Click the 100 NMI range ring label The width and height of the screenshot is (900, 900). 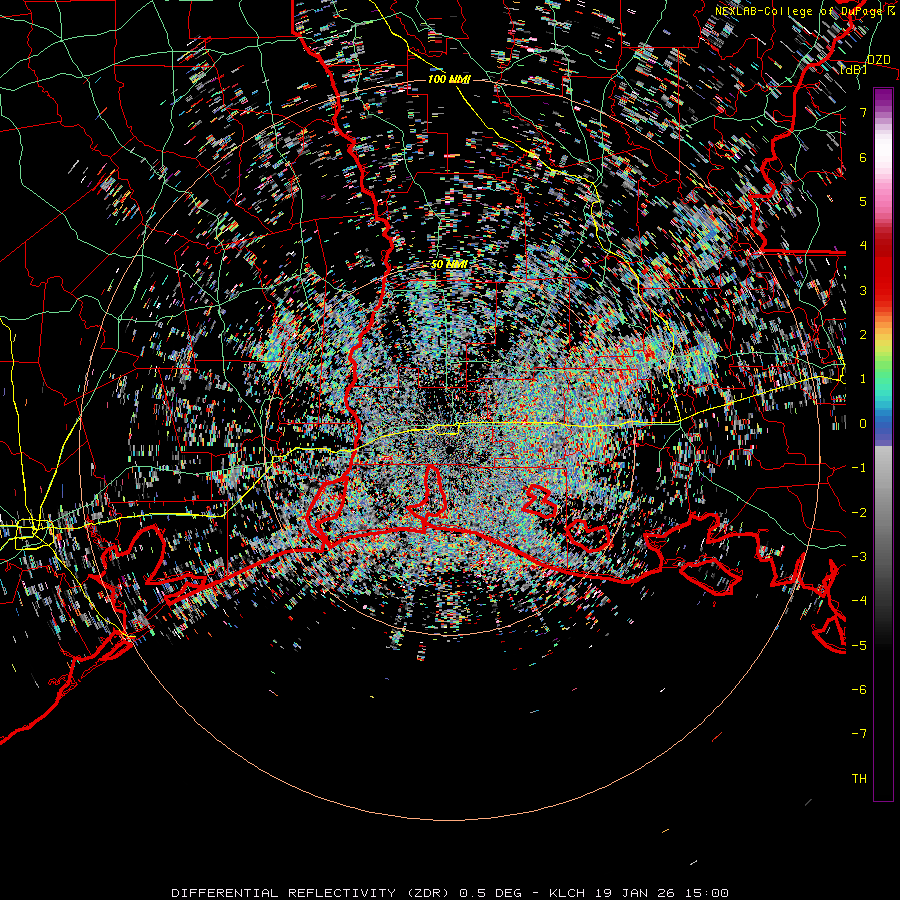[x=449, y=79]
